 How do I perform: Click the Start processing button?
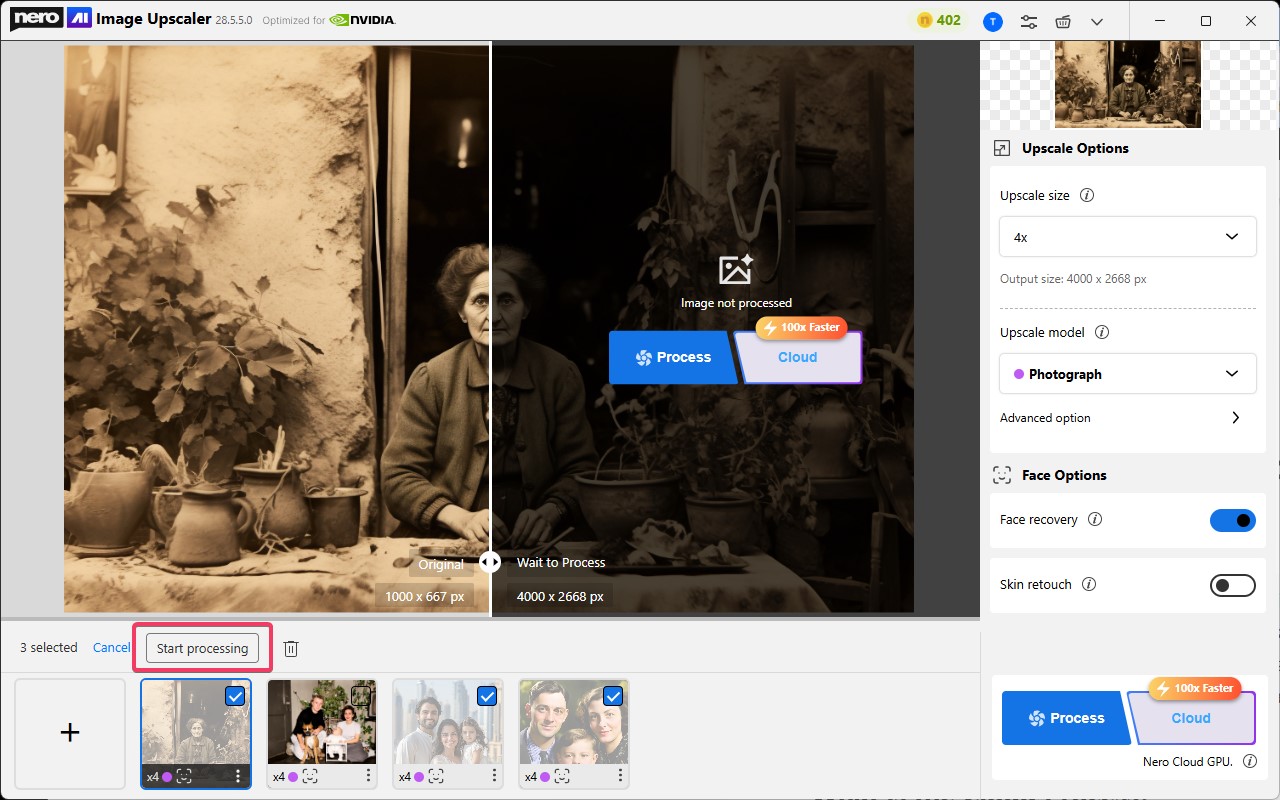coord(202,648)
